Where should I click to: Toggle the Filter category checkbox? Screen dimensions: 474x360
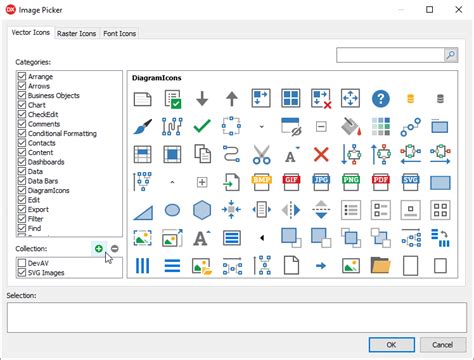click(22, 219)
